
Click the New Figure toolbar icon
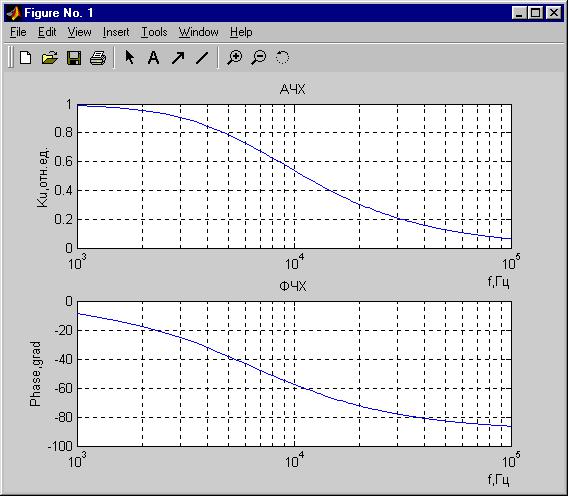pos(25,58)
